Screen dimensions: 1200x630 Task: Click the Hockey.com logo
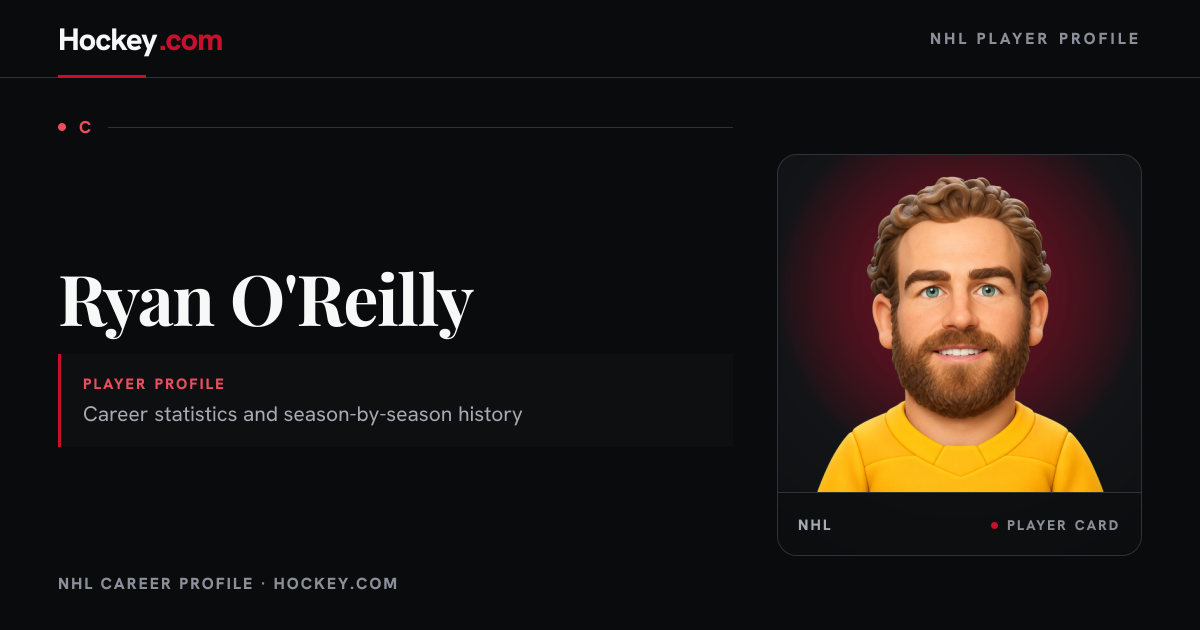click(x=140, y=40)
